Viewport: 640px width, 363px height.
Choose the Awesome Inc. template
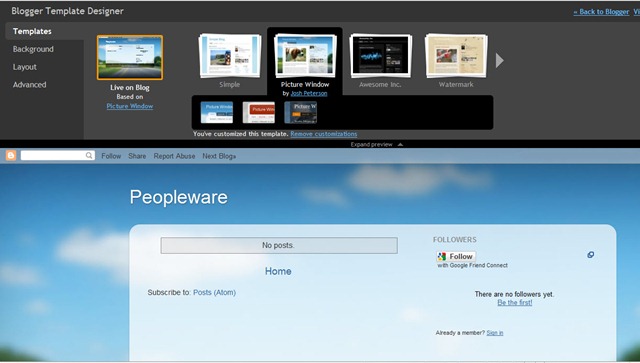point(380,56)
